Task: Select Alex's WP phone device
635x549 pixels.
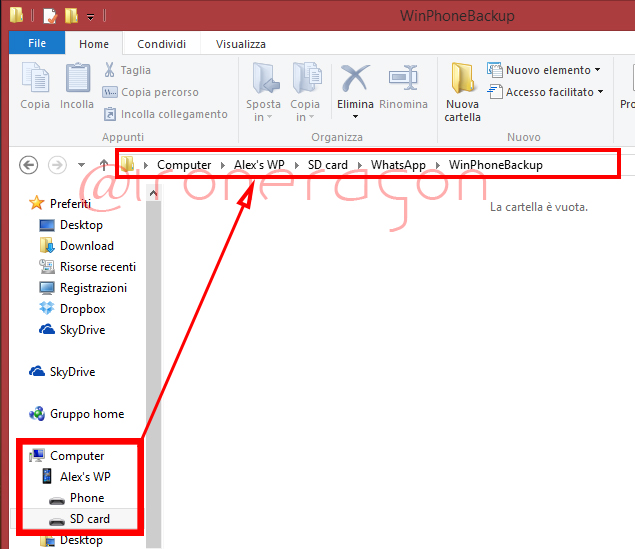Action: 77,477
